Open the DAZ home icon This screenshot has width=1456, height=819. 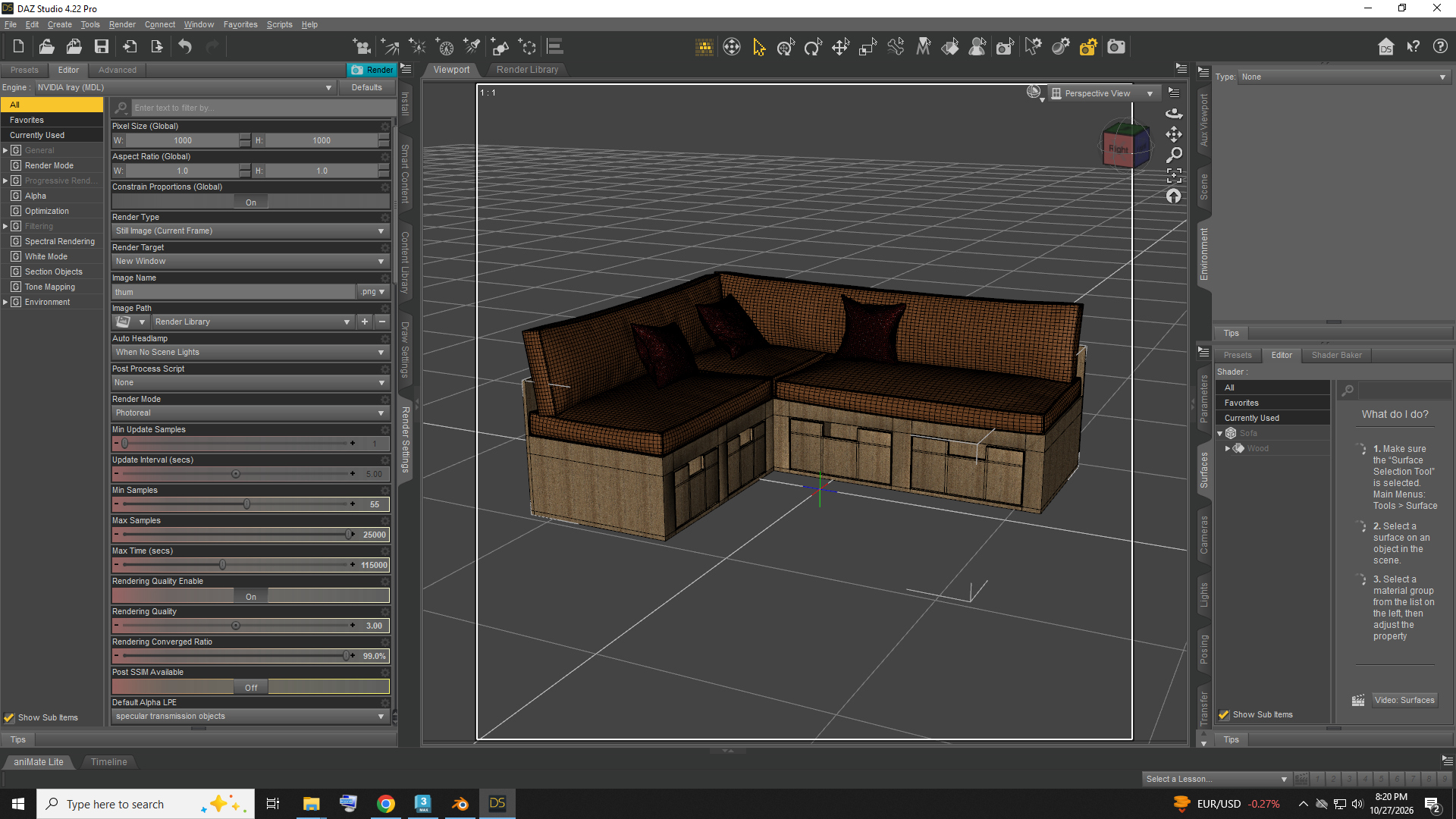[x=1385, y=47]
